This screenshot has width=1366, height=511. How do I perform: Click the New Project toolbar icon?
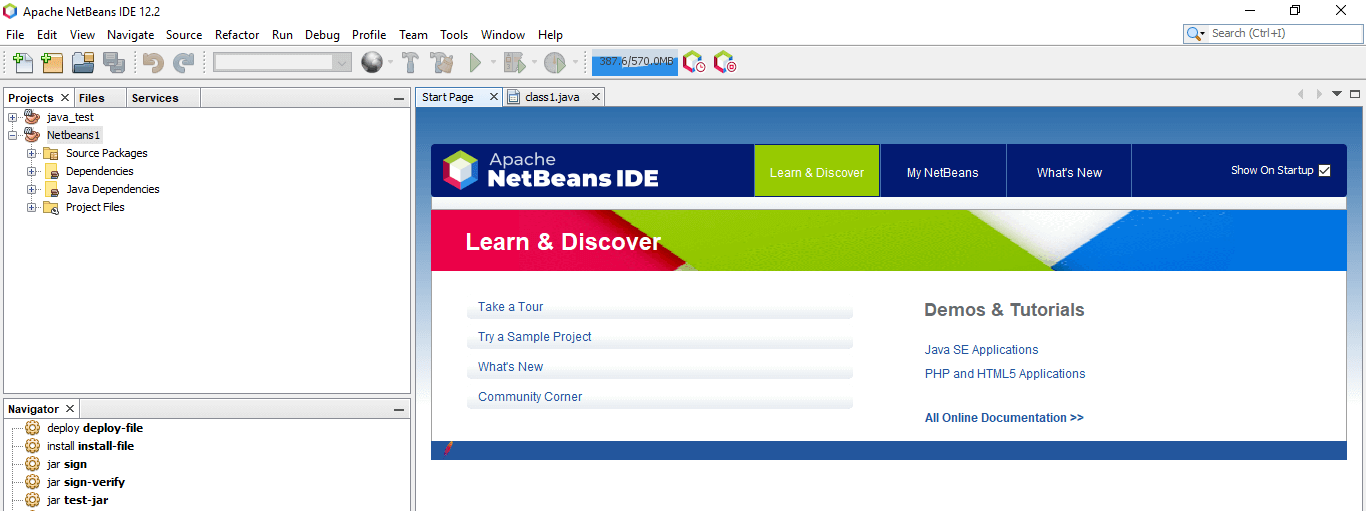click(52, 63)
